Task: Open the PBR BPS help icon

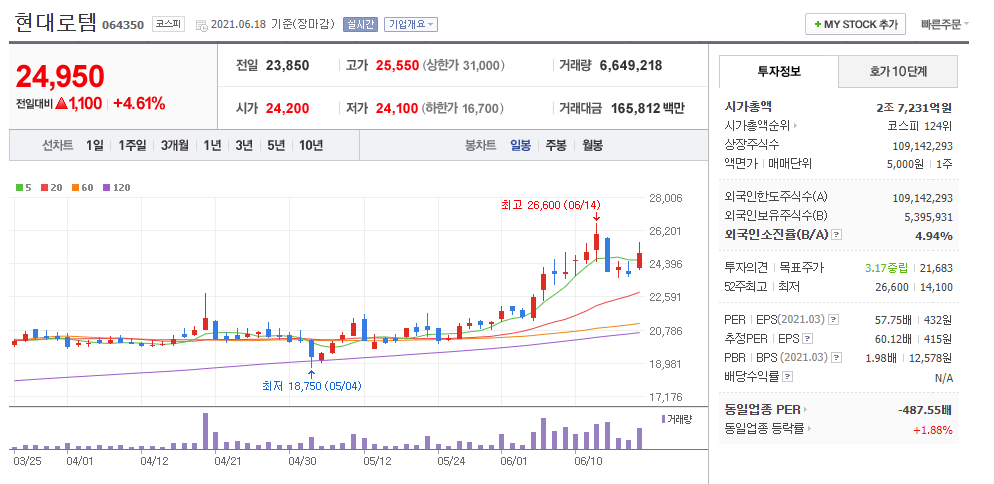Action: 837,358
